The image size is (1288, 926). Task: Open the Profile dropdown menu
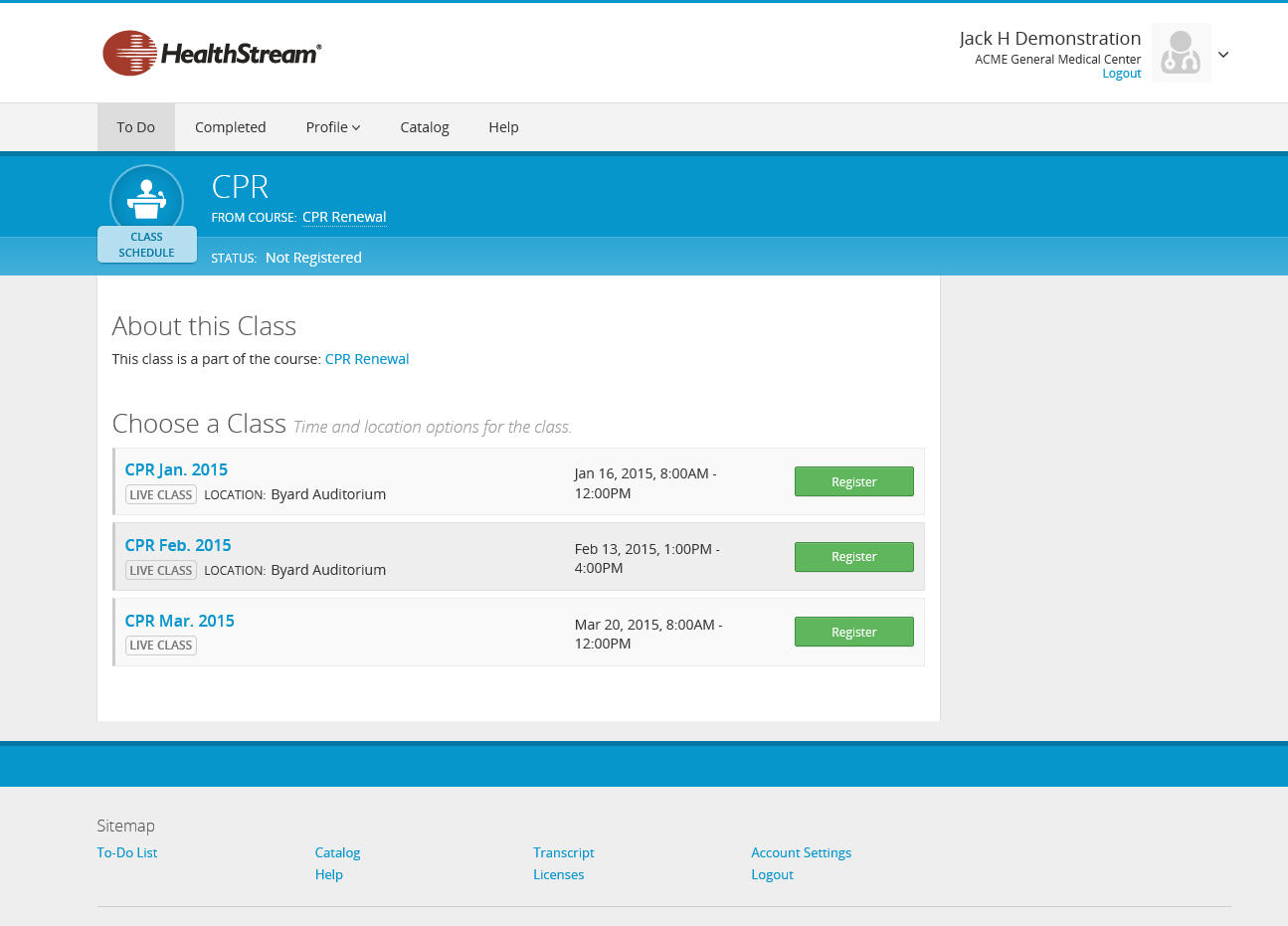[333, 127]
